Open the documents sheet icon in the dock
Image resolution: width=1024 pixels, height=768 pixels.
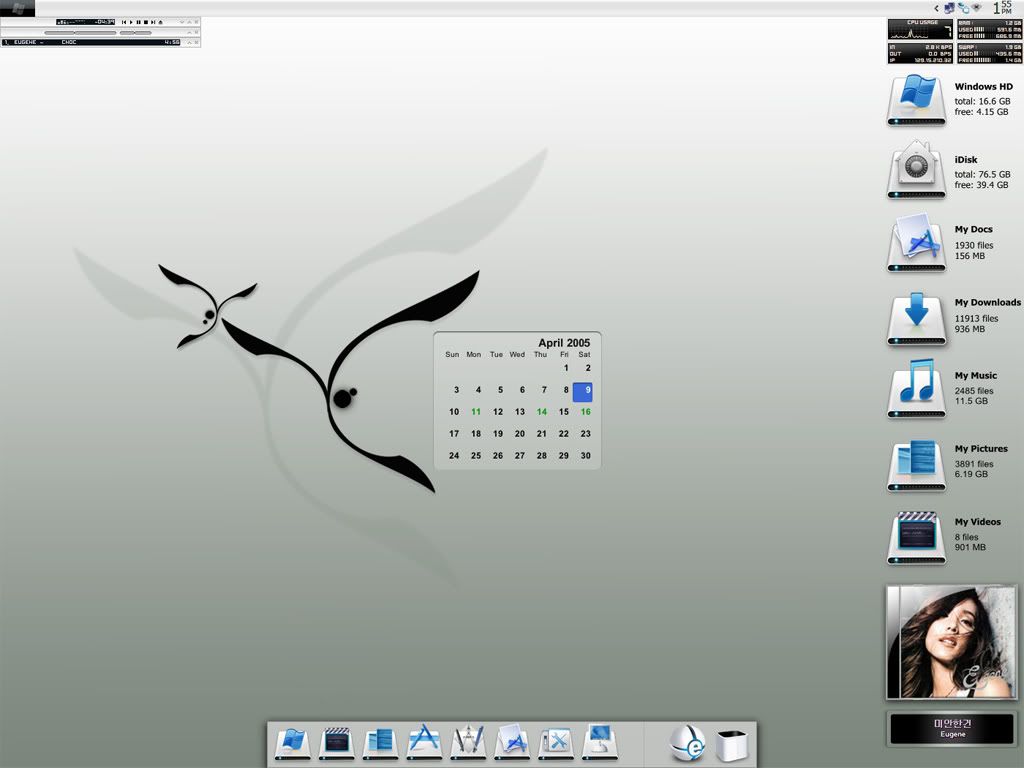point(512,741)
